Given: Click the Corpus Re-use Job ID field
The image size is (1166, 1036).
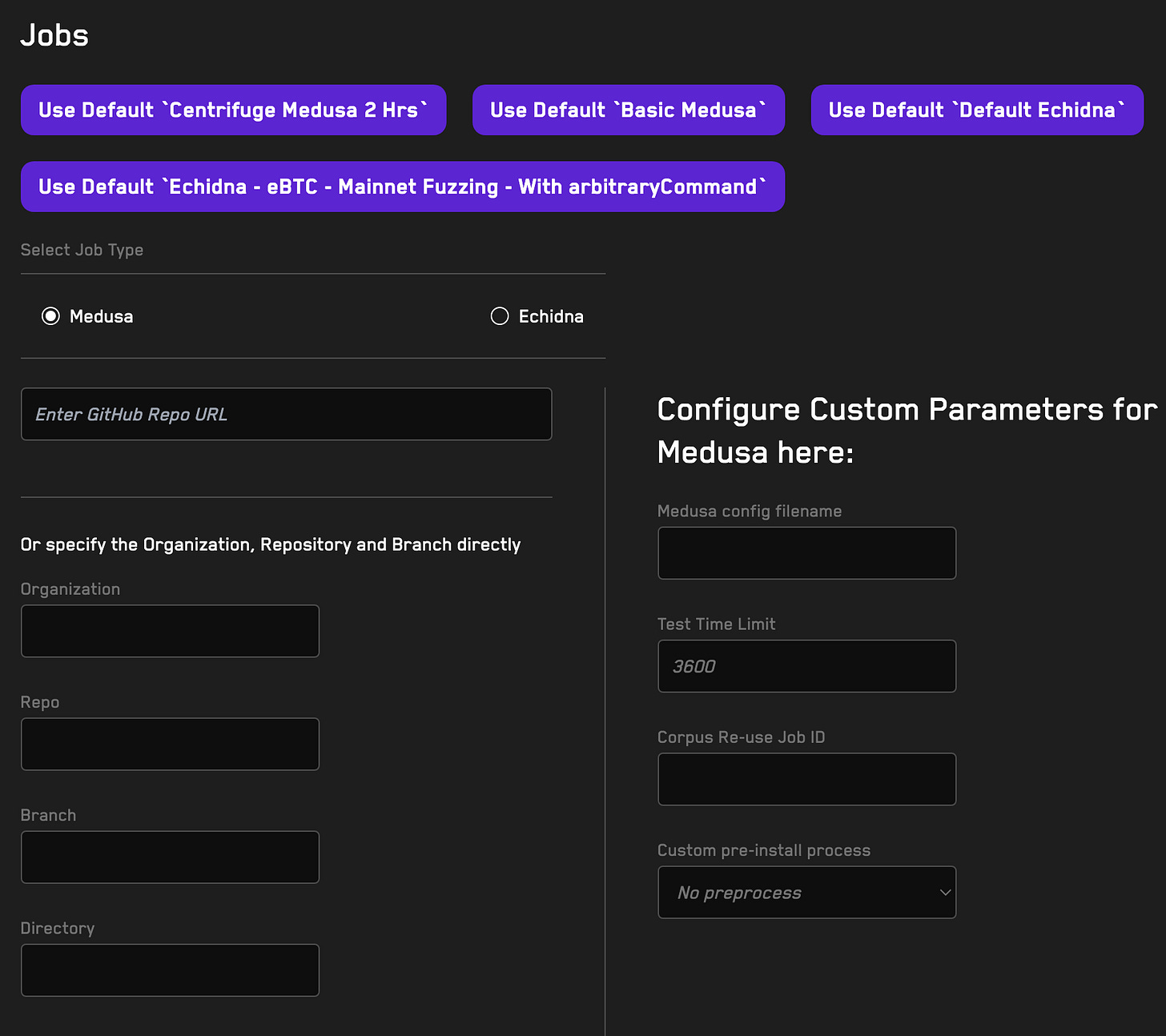Looking at the screenshot, I should pos(807,779).
